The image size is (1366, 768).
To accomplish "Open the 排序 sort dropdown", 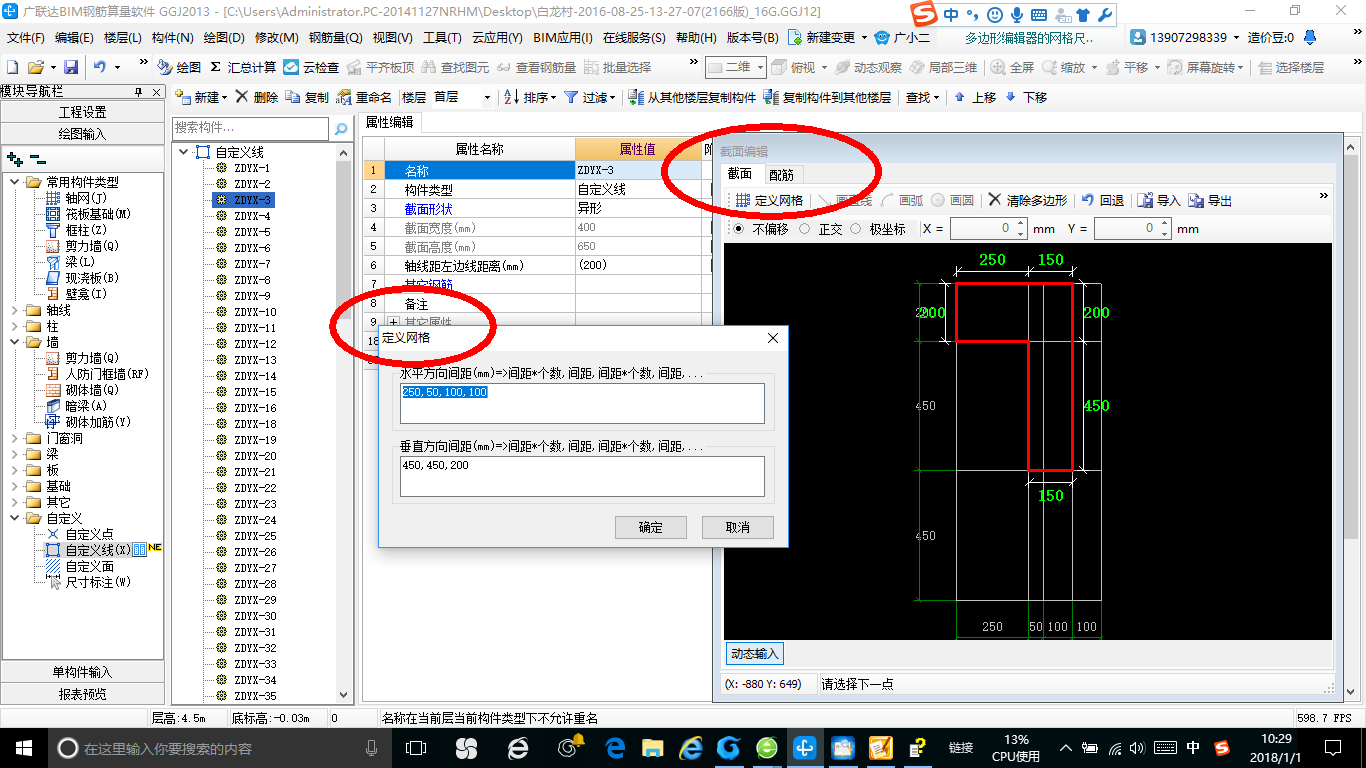I will pyautogui.click(x=530, y=97).
